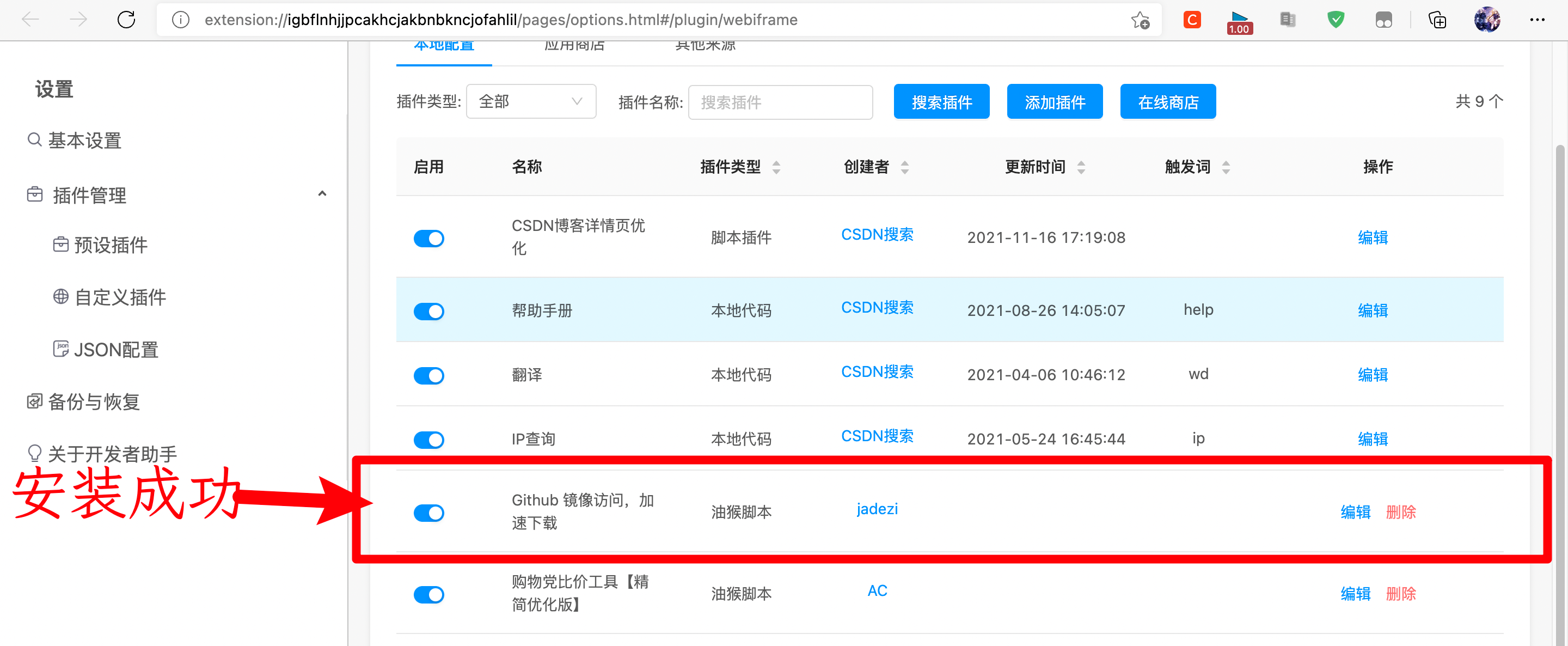Open the CSDN extension icon in toolbar
The width and height of the screenshot is (1568, 646).
[x=1191, y=20]
